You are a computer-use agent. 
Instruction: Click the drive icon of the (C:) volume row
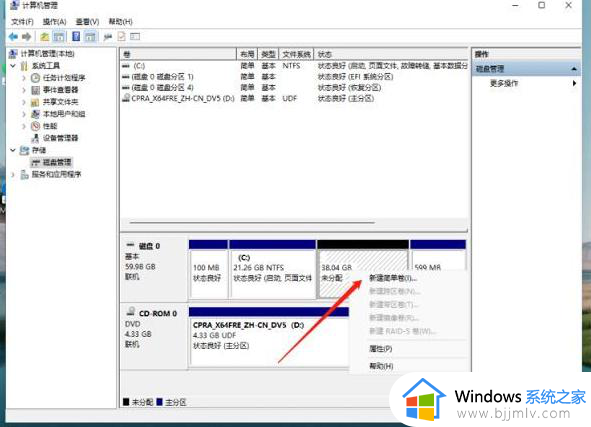pos(126,66)
